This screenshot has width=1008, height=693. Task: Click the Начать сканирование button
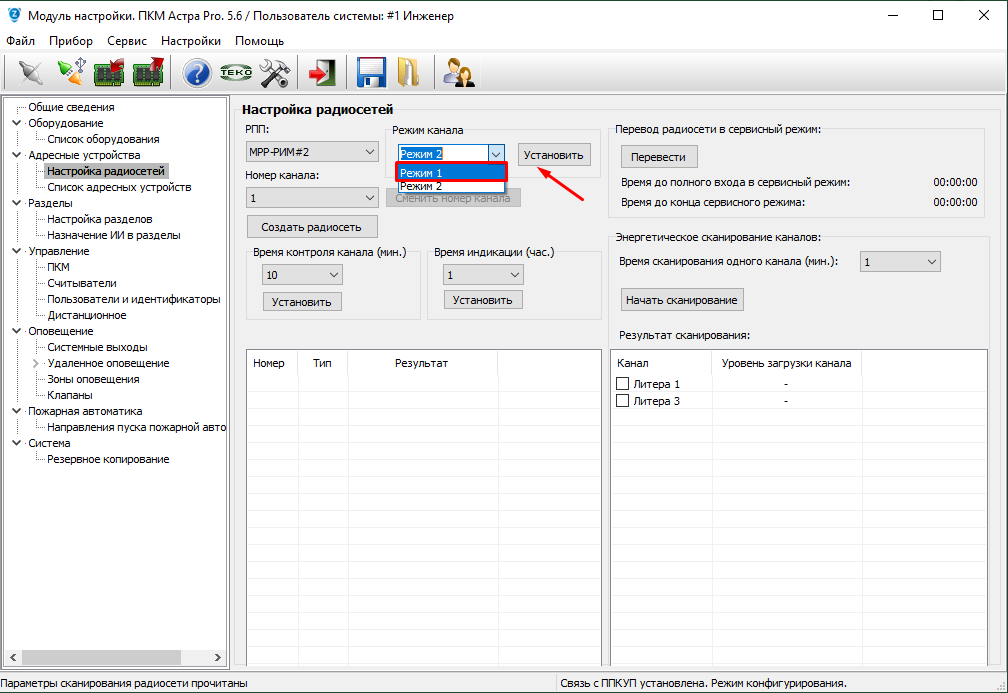tap(681, 300)
